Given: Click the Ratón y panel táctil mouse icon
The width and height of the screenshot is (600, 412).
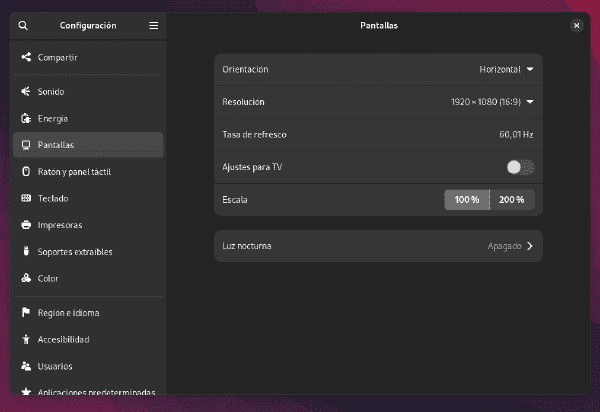Looking at the screenshot, I should [26, 171].
